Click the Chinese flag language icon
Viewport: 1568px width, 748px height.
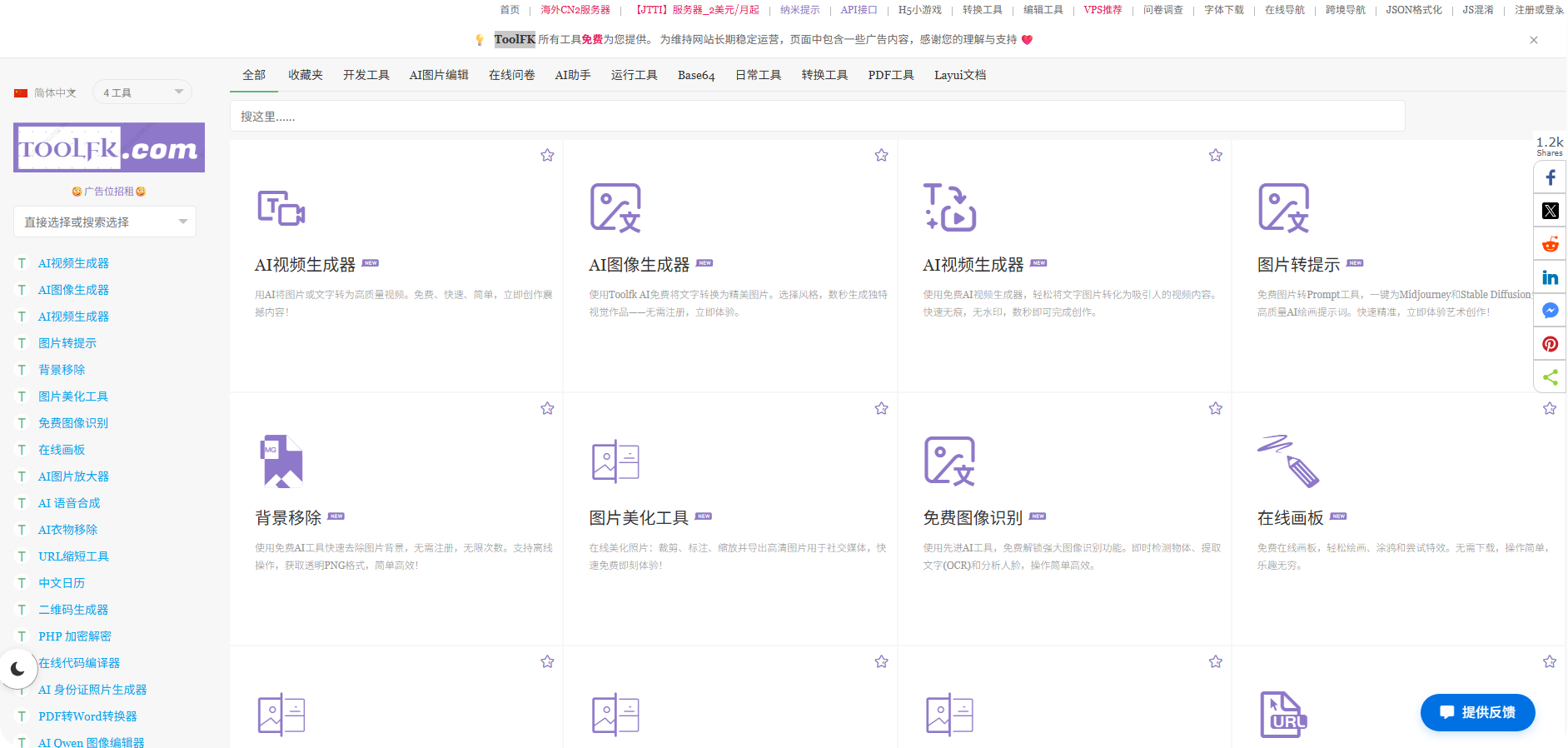coord(21,93)
